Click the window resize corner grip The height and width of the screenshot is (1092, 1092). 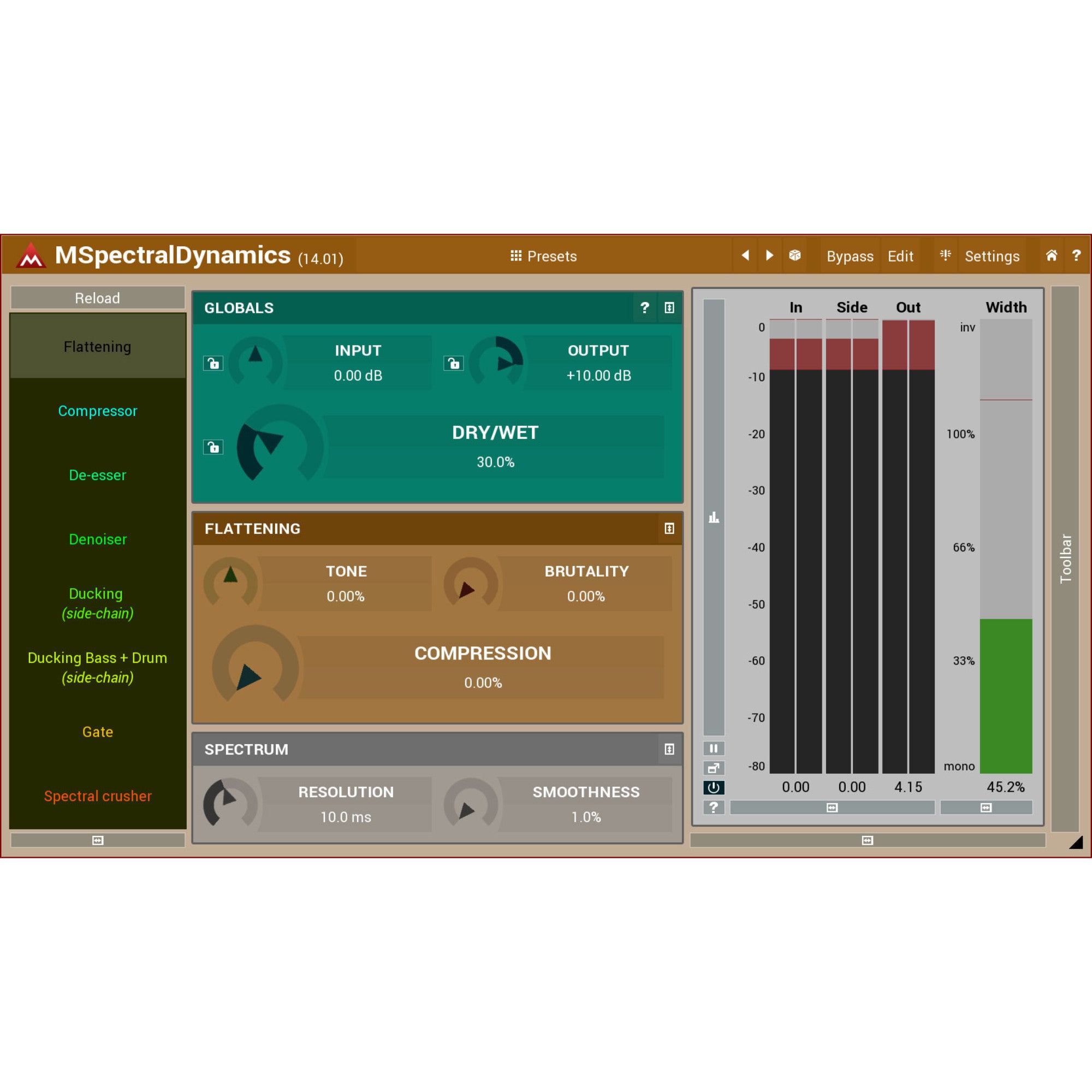[x=1076, y=842]
